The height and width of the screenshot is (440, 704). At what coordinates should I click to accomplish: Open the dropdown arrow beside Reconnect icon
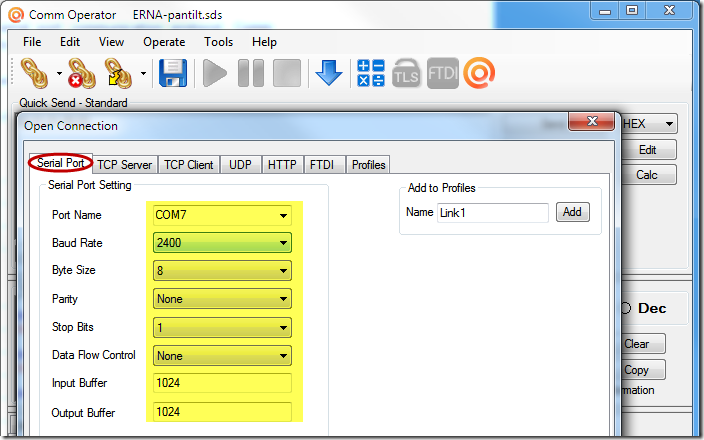click(143, 73)
